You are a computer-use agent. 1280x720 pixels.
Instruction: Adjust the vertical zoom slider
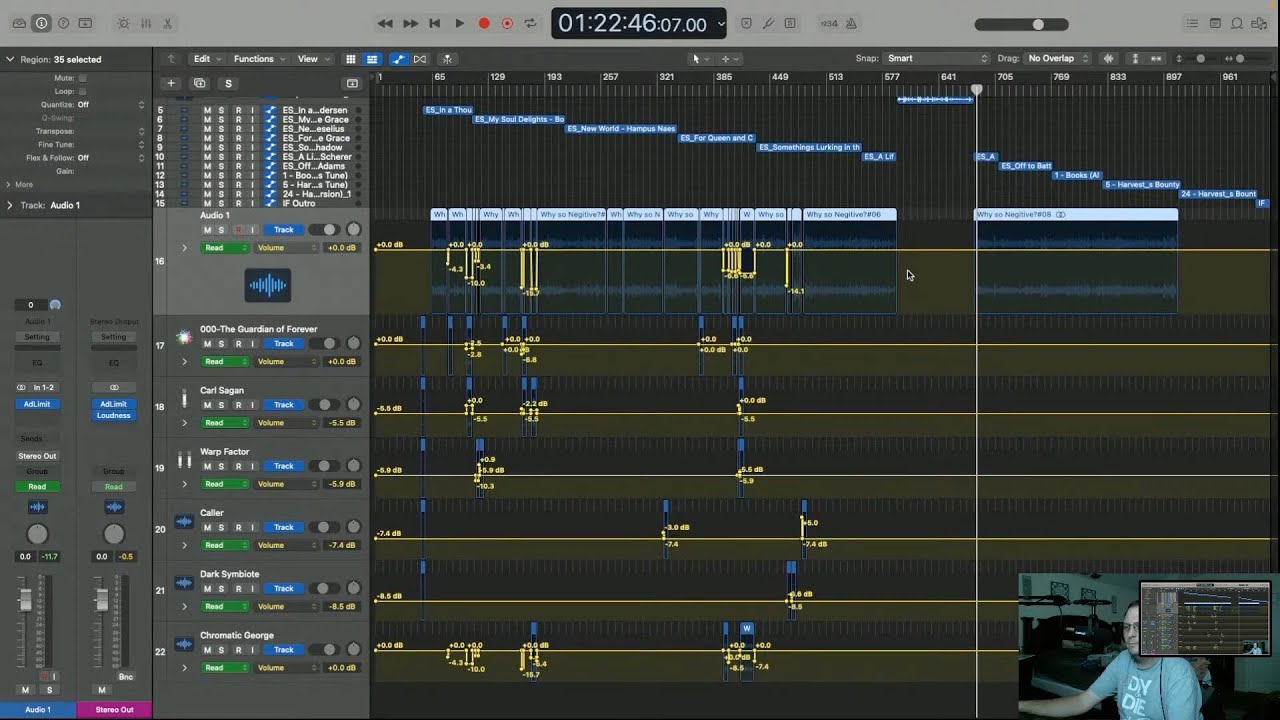[1201, 59]
